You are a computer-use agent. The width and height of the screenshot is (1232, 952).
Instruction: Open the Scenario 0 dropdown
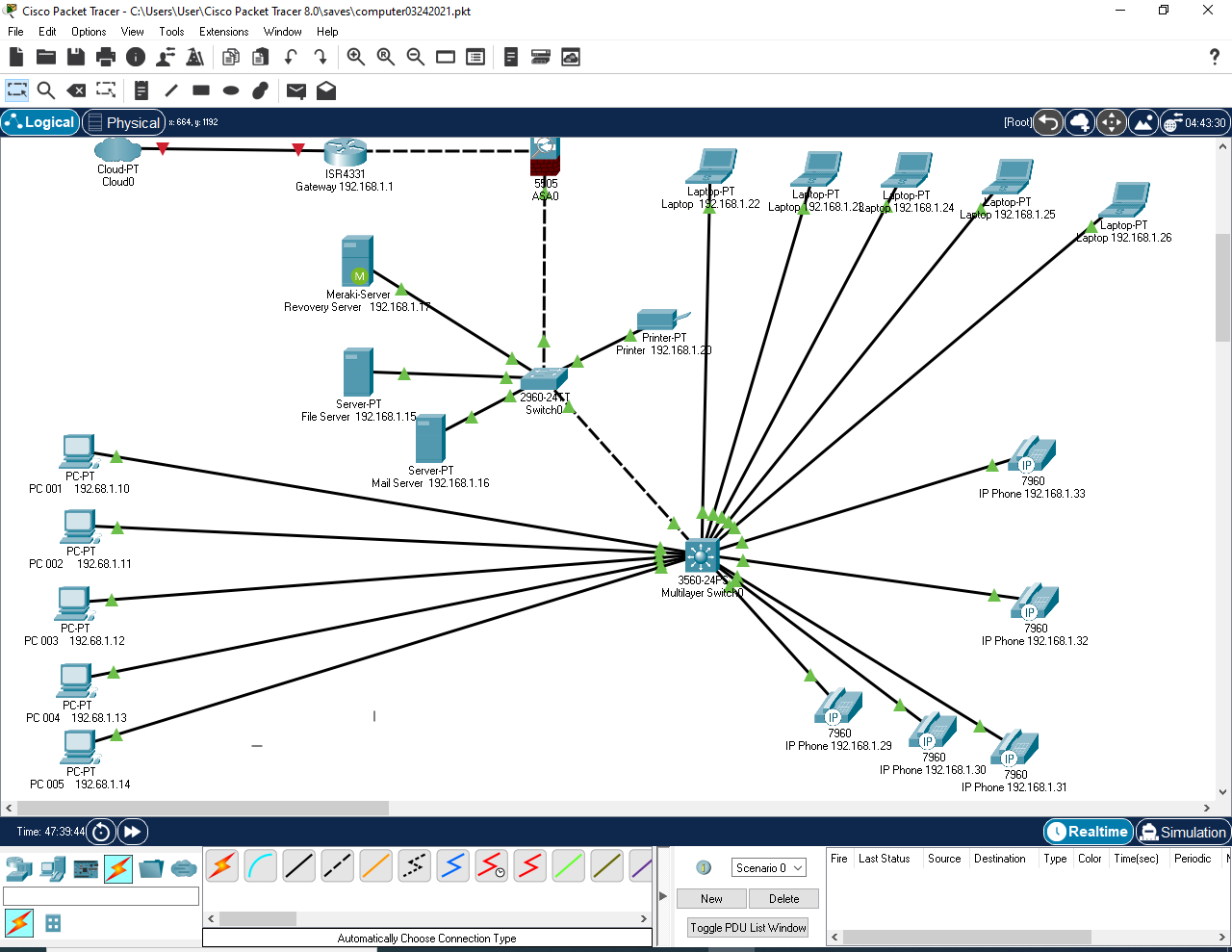pos(769,868)
